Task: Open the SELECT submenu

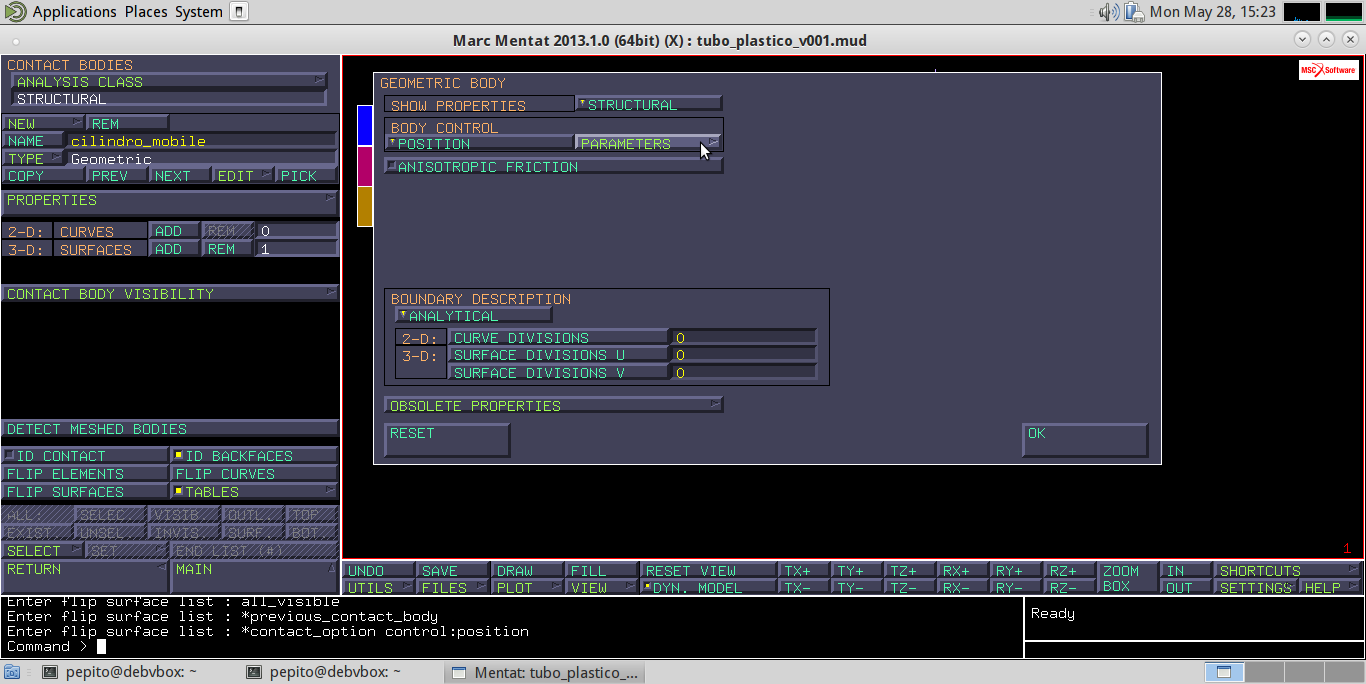Action: pos(42,551)
